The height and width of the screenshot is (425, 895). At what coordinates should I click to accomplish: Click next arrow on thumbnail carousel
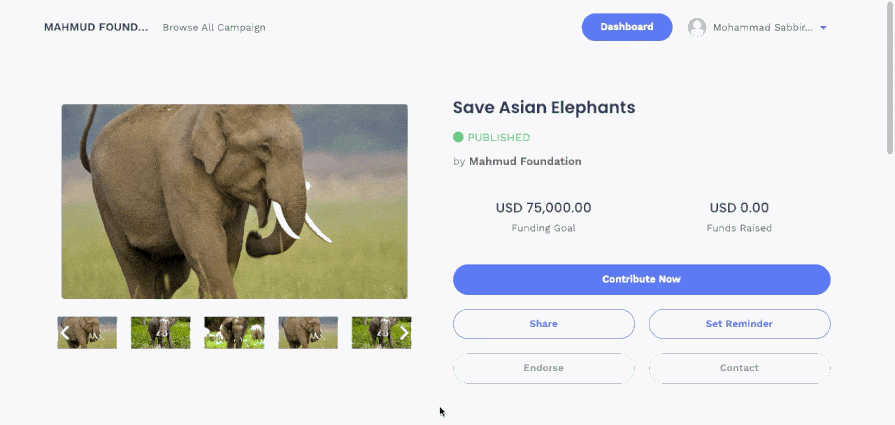click(x=404, y=333)
